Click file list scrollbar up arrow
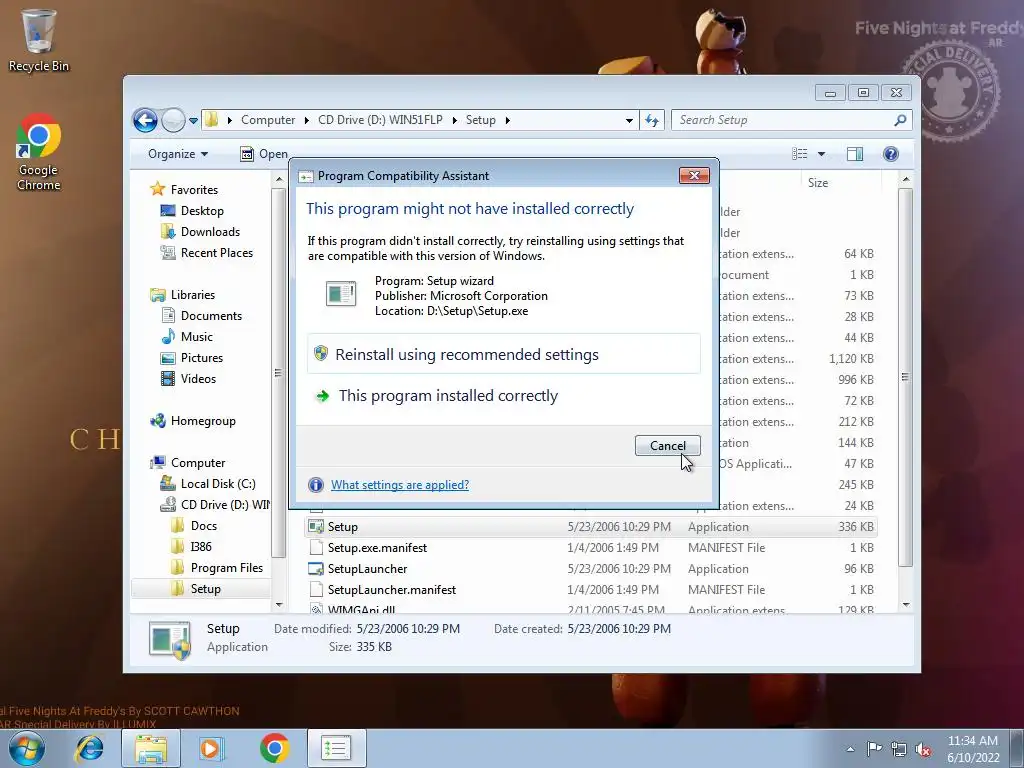This screenshot has height=768, width=1024. 906,179
